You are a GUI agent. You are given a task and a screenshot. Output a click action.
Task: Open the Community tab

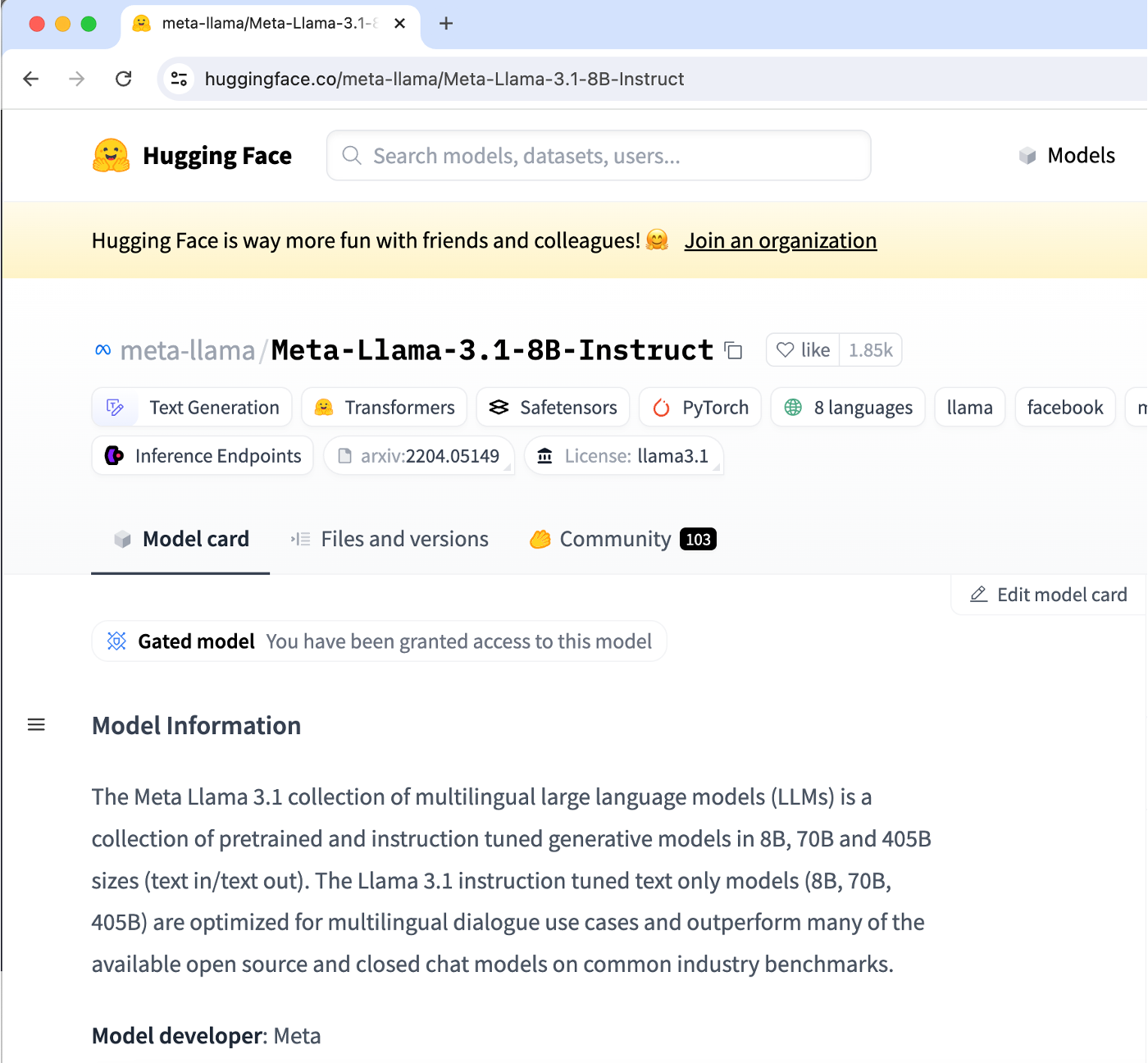(x=622, y=539)
